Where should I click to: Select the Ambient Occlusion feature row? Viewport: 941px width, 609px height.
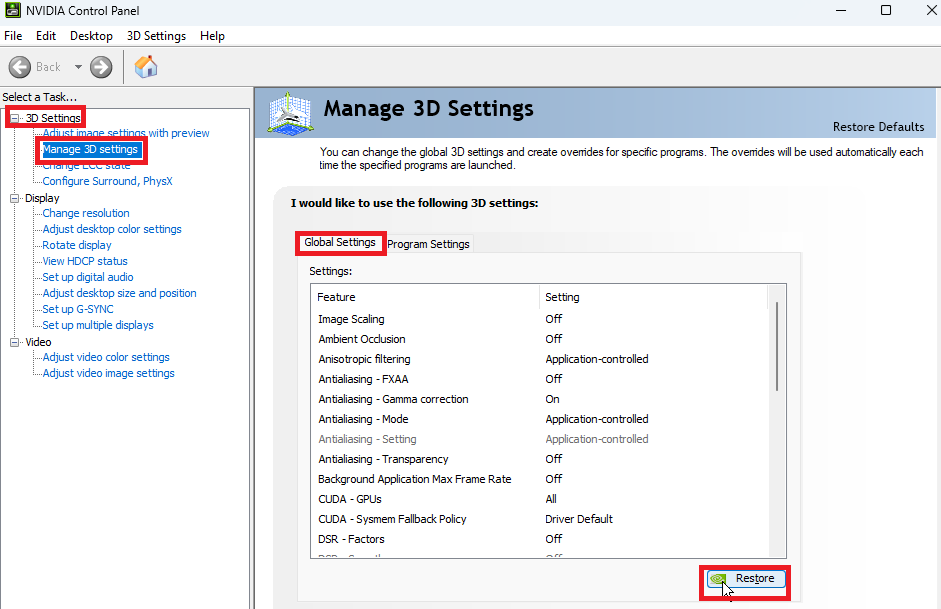pos(540,339)
